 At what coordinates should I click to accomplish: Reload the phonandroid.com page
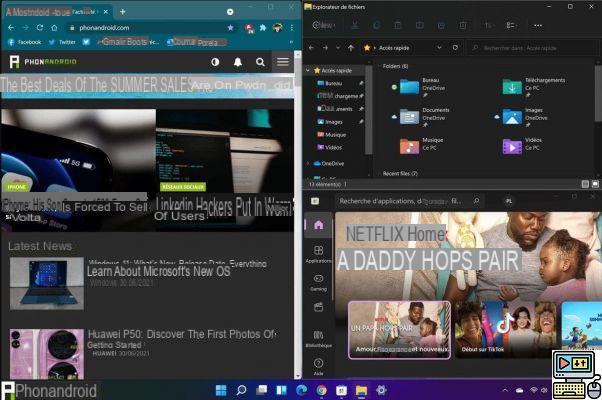(x=40, y=28)
